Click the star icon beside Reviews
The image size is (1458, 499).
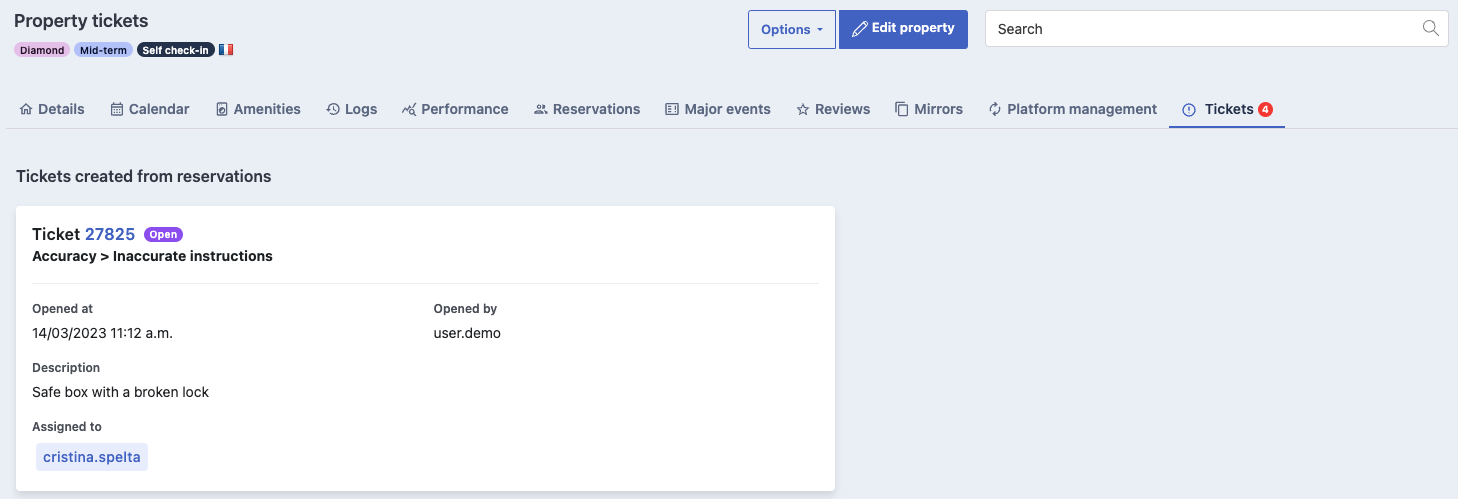[803, 109]
